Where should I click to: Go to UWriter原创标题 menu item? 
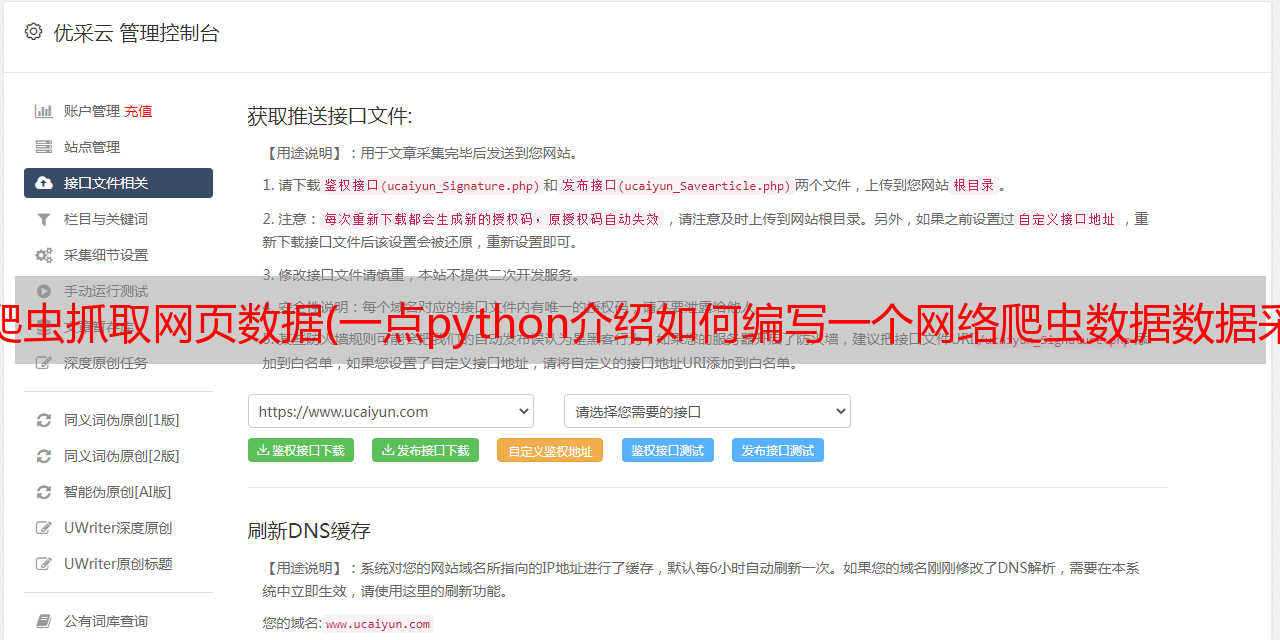[118, 564]
